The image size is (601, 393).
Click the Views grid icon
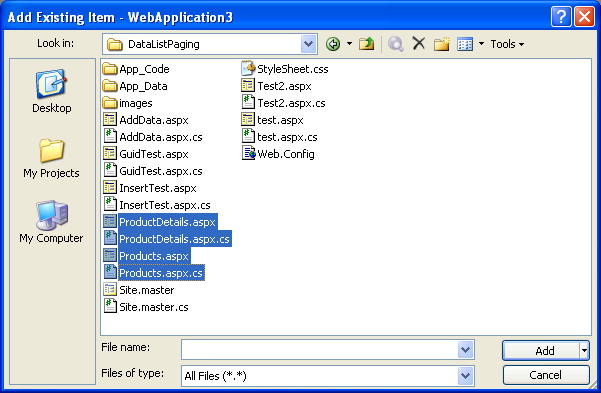pos(465,44)
